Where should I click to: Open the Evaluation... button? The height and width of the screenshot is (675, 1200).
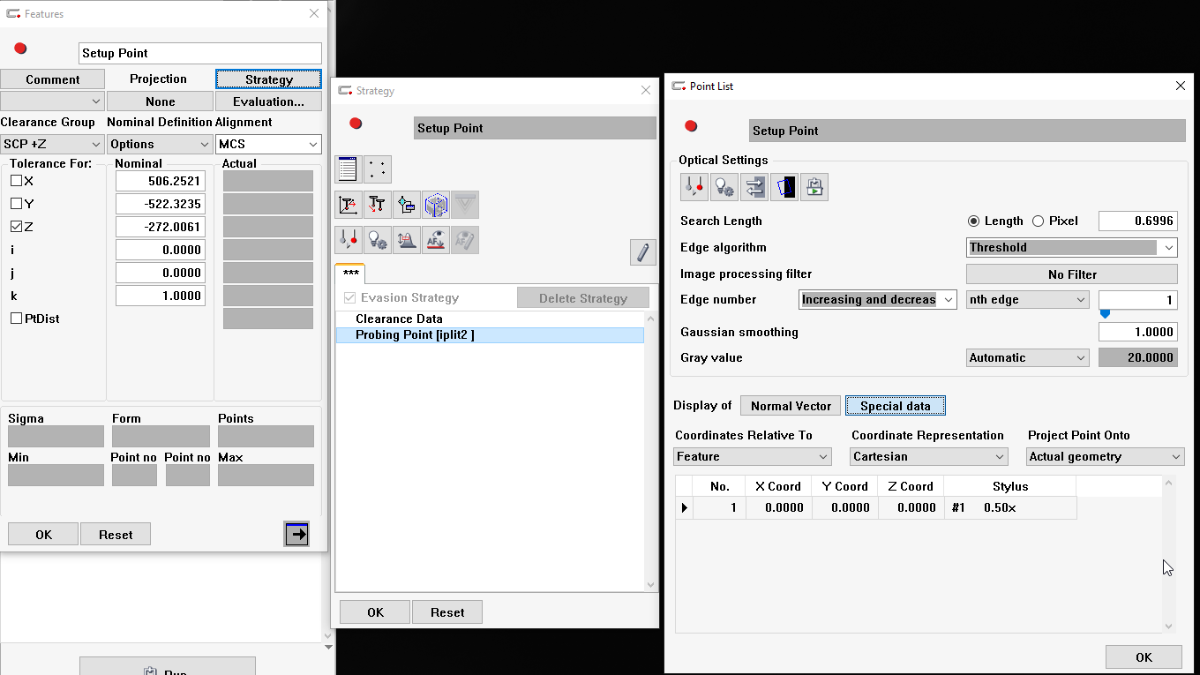click(268, 101)
